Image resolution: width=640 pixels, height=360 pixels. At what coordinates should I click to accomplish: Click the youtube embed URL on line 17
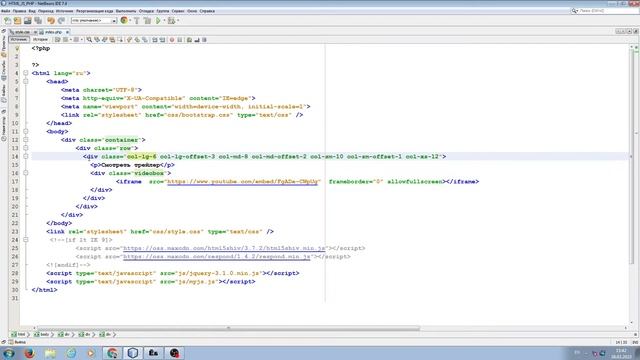click(x=242, y=182)
